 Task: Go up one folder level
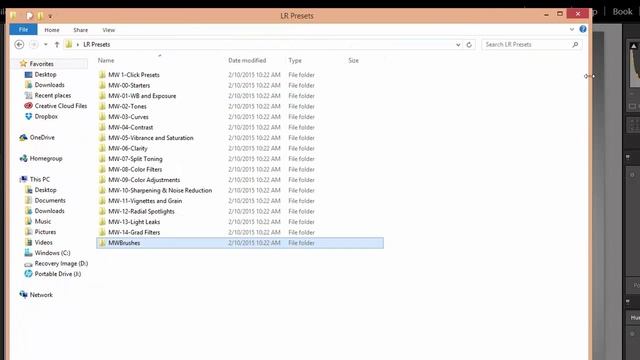[x=57, y=44]
